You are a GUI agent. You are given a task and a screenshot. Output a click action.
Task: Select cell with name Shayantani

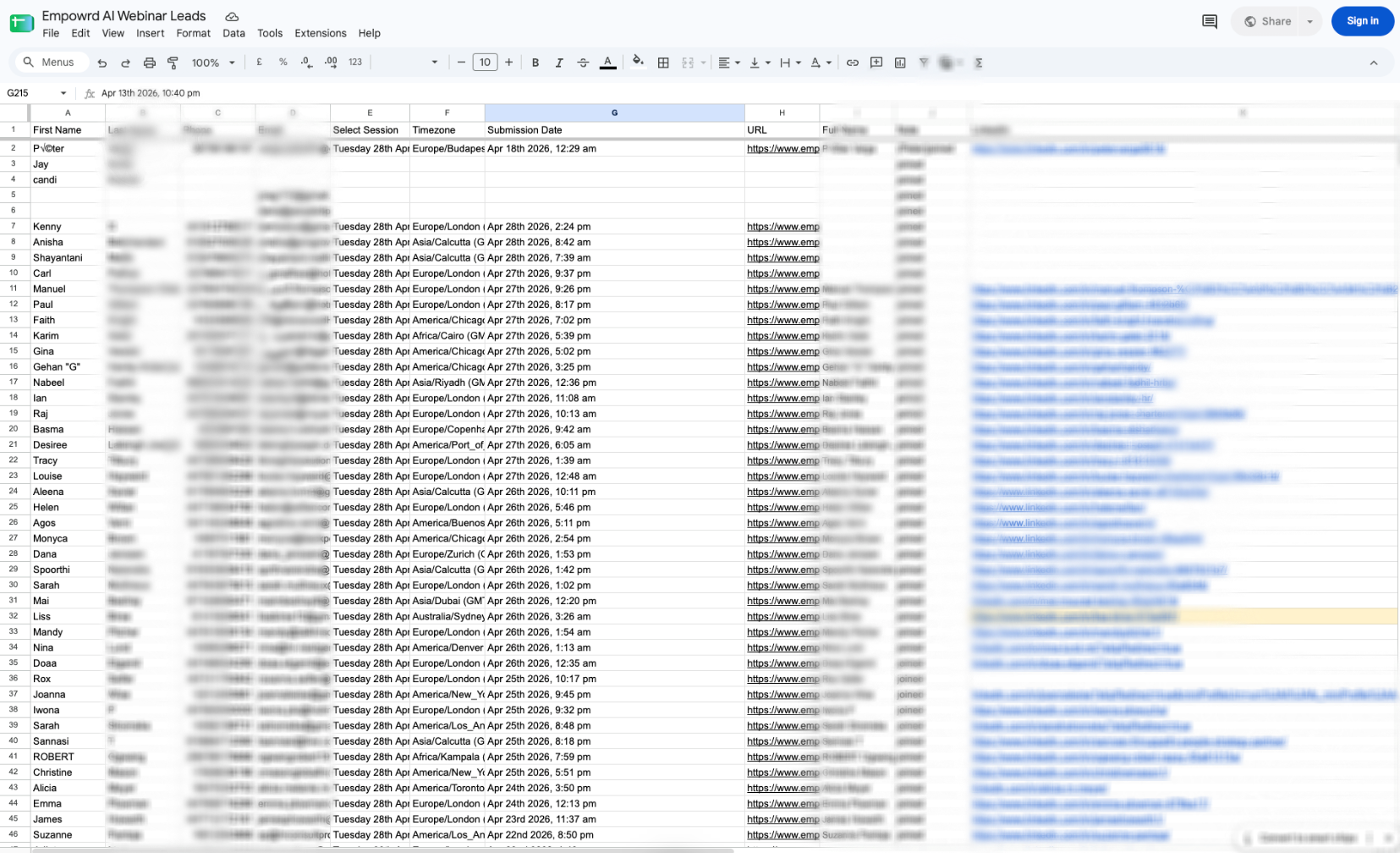pos(68,258)
